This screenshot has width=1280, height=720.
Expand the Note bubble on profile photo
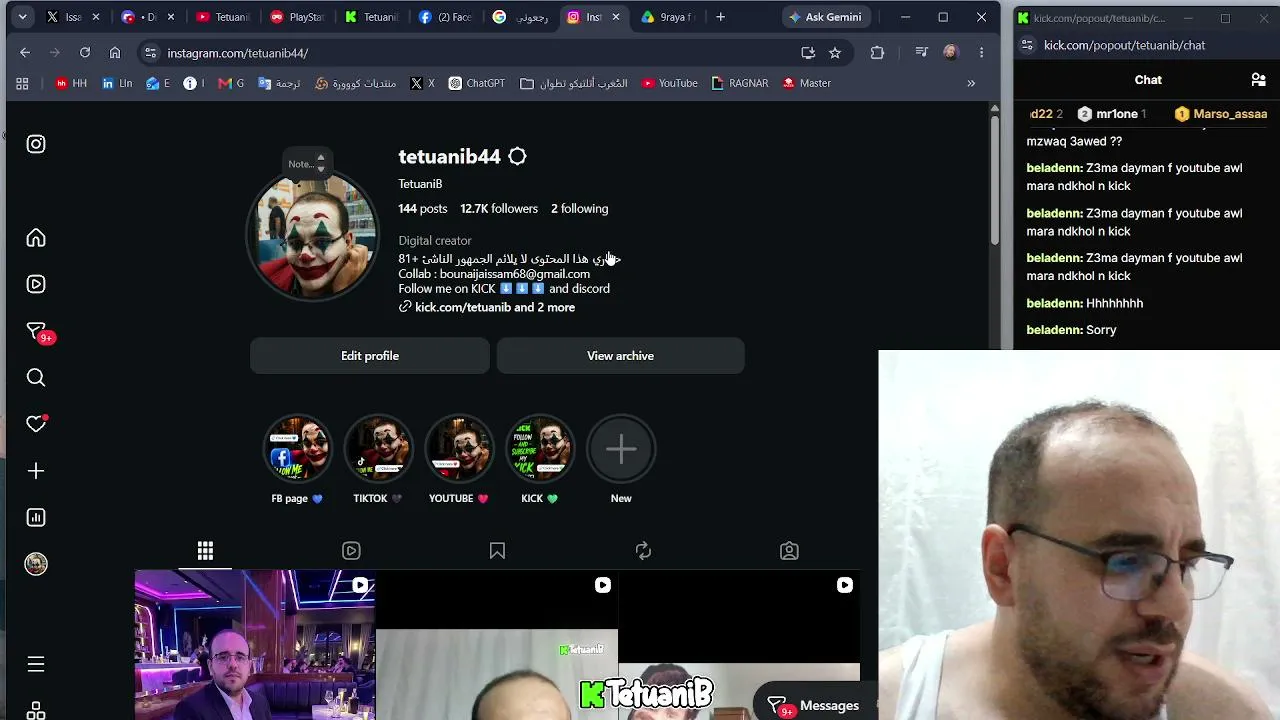point(306,163)
